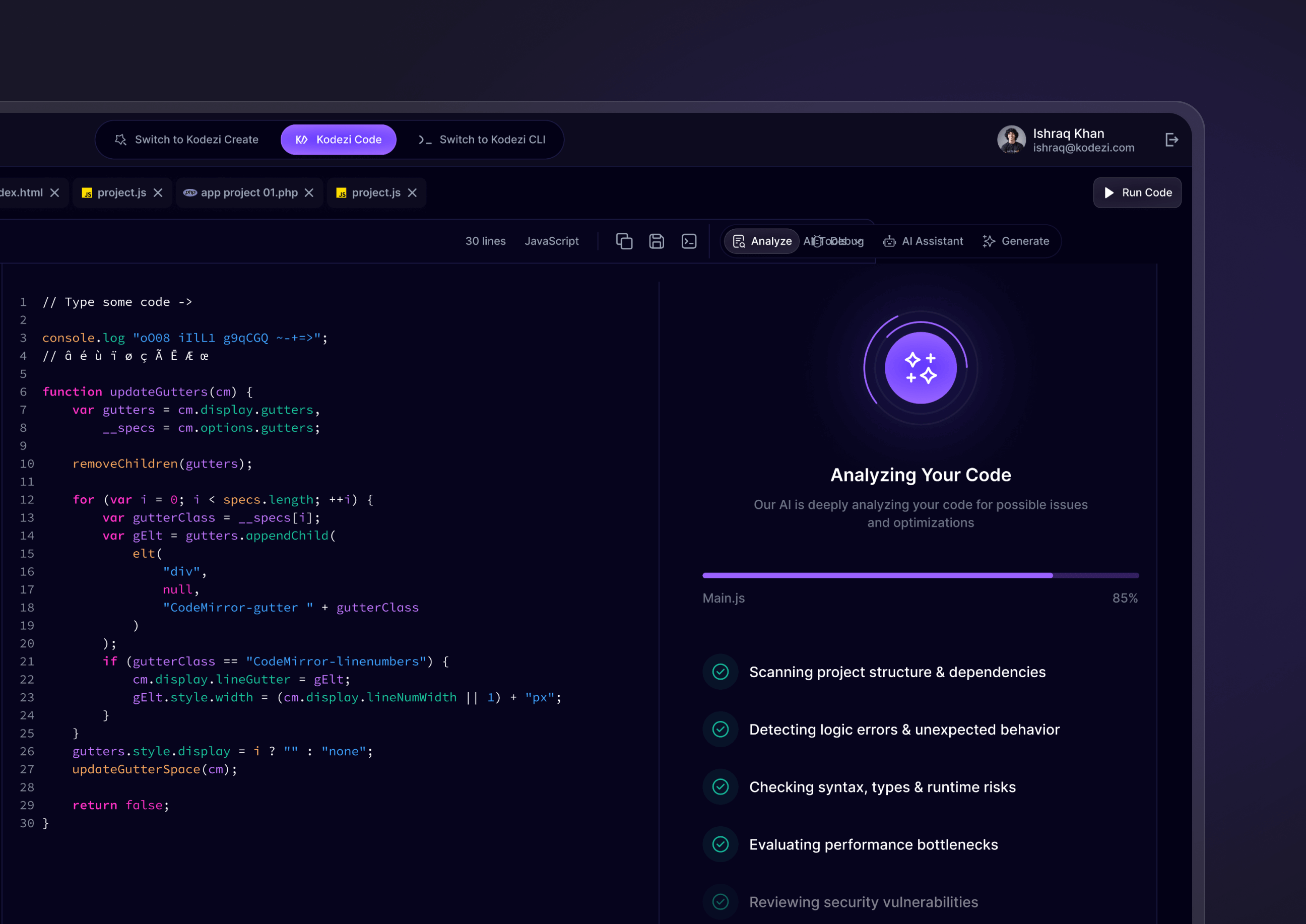
Task: Click the Kodezi Code logo icon
Action: [x=302, y=140]
